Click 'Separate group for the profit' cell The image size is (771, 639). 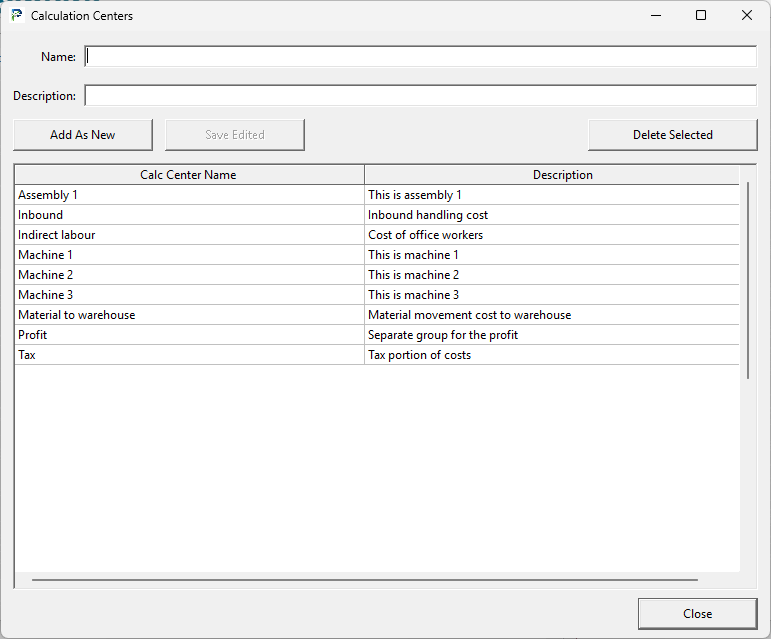click(552, 335)
